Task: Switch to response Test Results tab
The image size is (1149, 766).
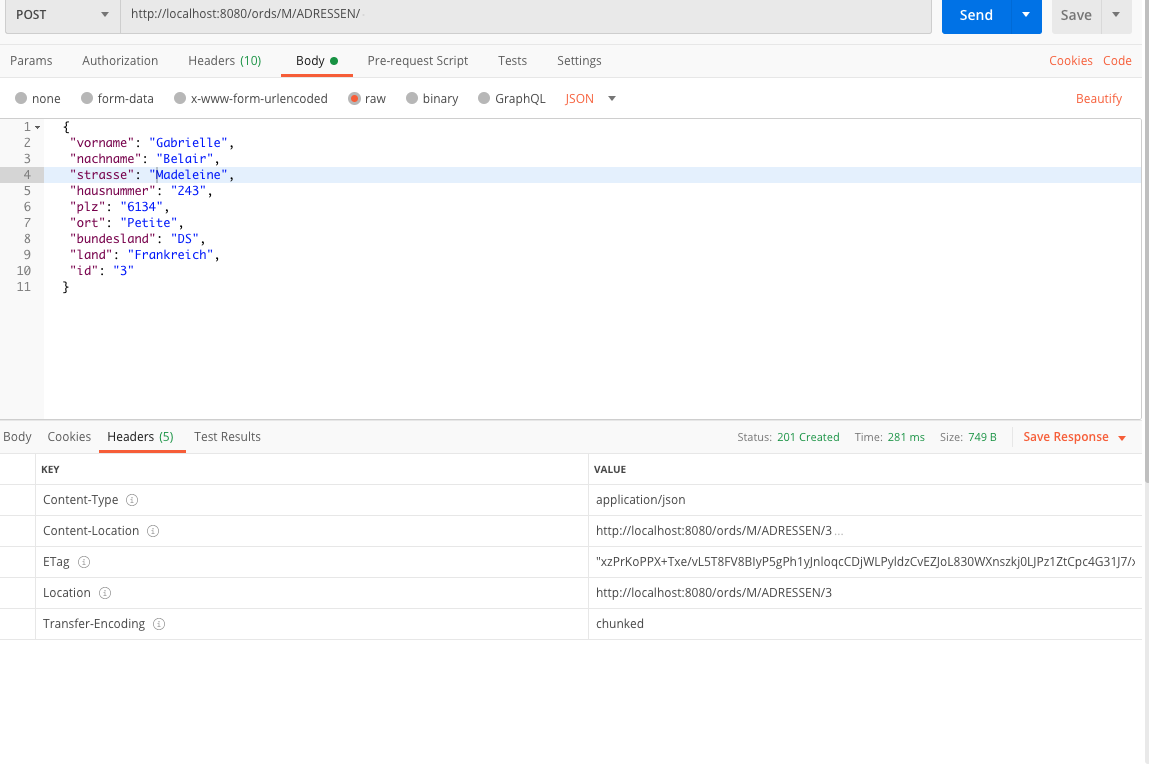Action: click(x=227, y=437)
